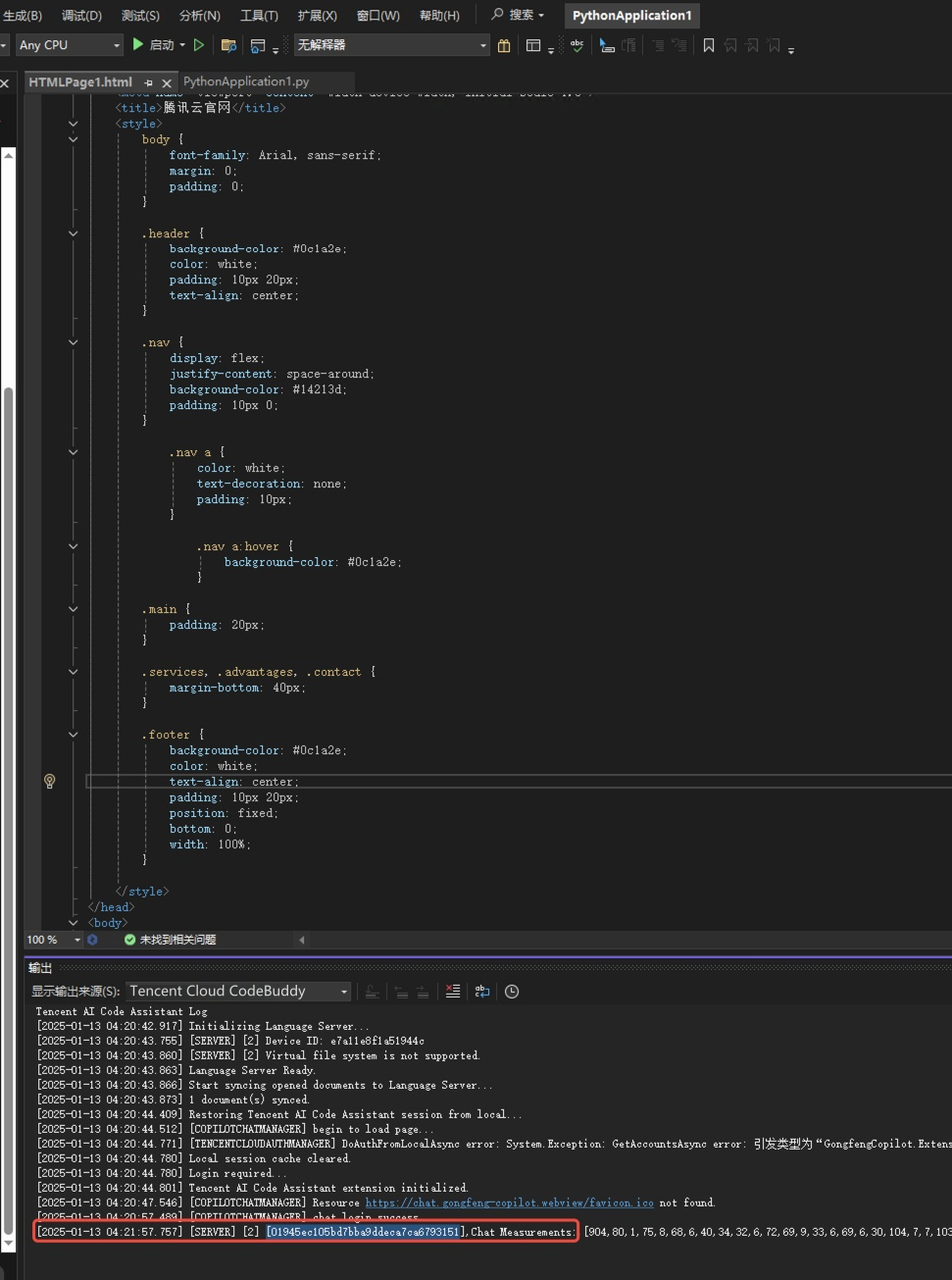This screenshot has width=952, height=1280.
Task: Click the open folder icon in toolbar
Action: click(228, 45)
